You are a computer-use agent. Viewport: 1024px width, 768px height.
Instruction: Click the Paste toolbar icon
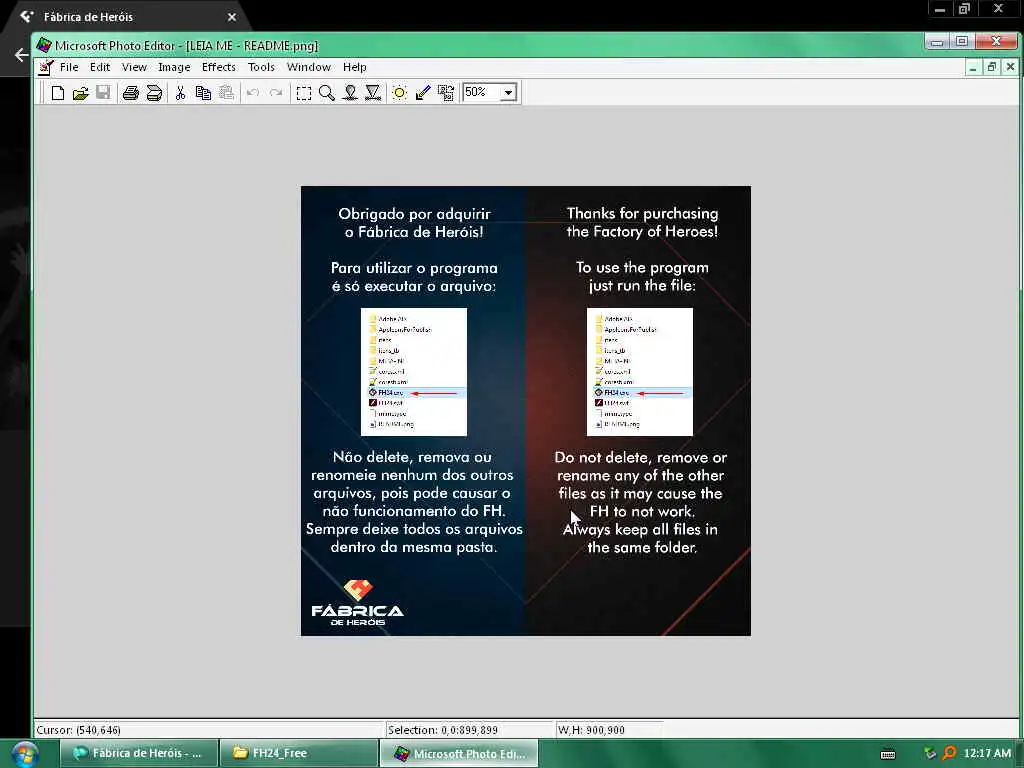pos(226,93)
